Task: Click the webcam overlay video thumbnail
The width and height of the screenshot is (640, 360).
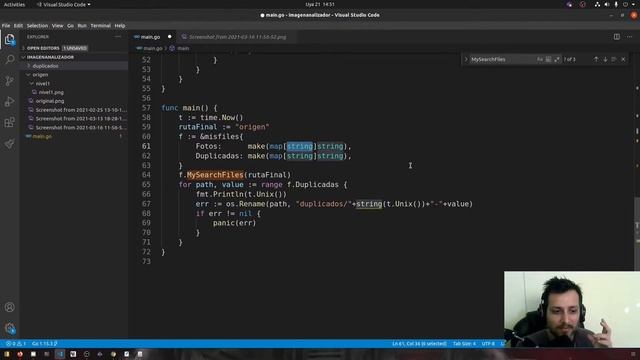Action: pos(572,309)
